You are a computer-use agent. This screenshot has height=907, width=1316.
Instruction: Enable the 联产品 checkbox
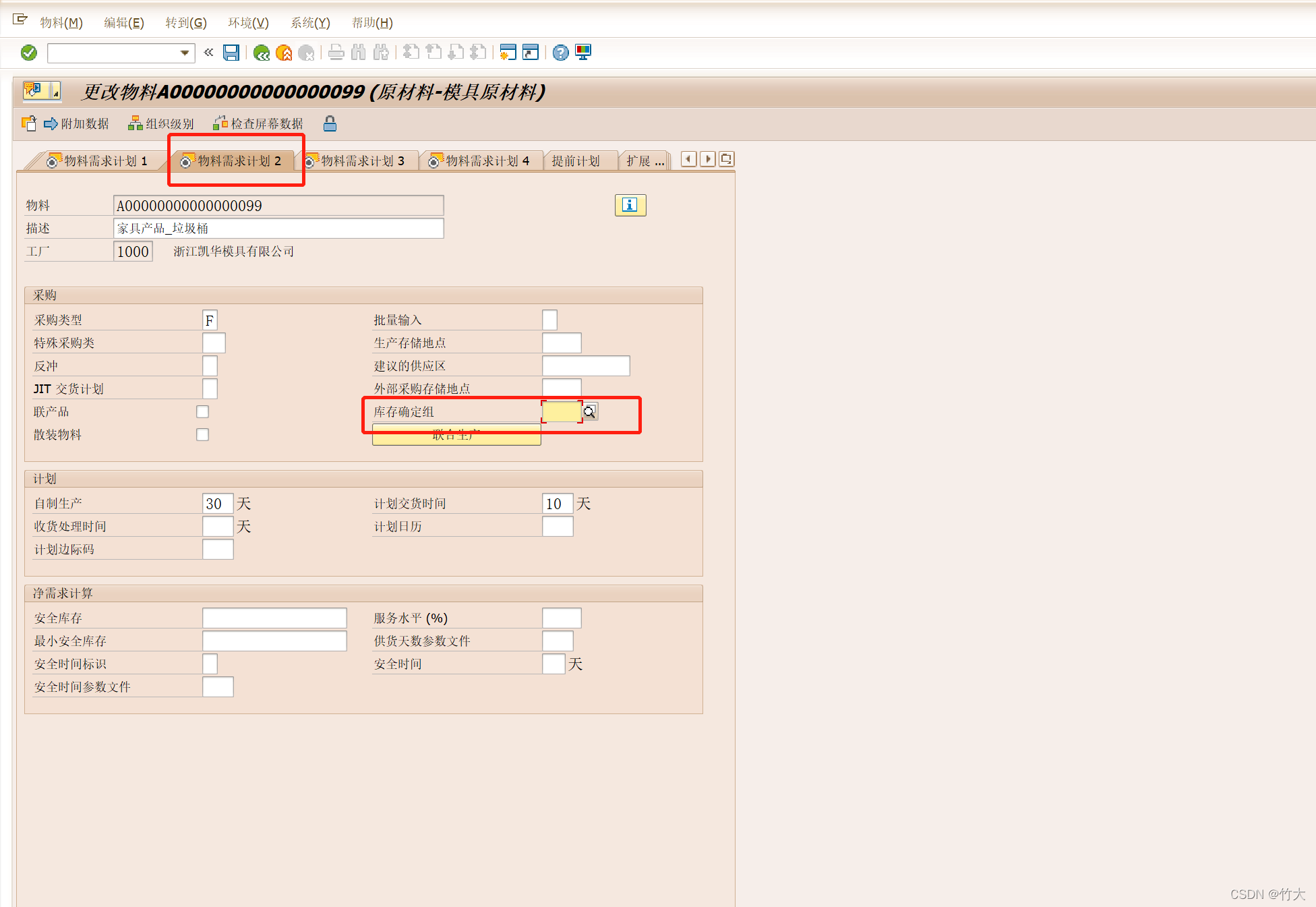point(202,411)
